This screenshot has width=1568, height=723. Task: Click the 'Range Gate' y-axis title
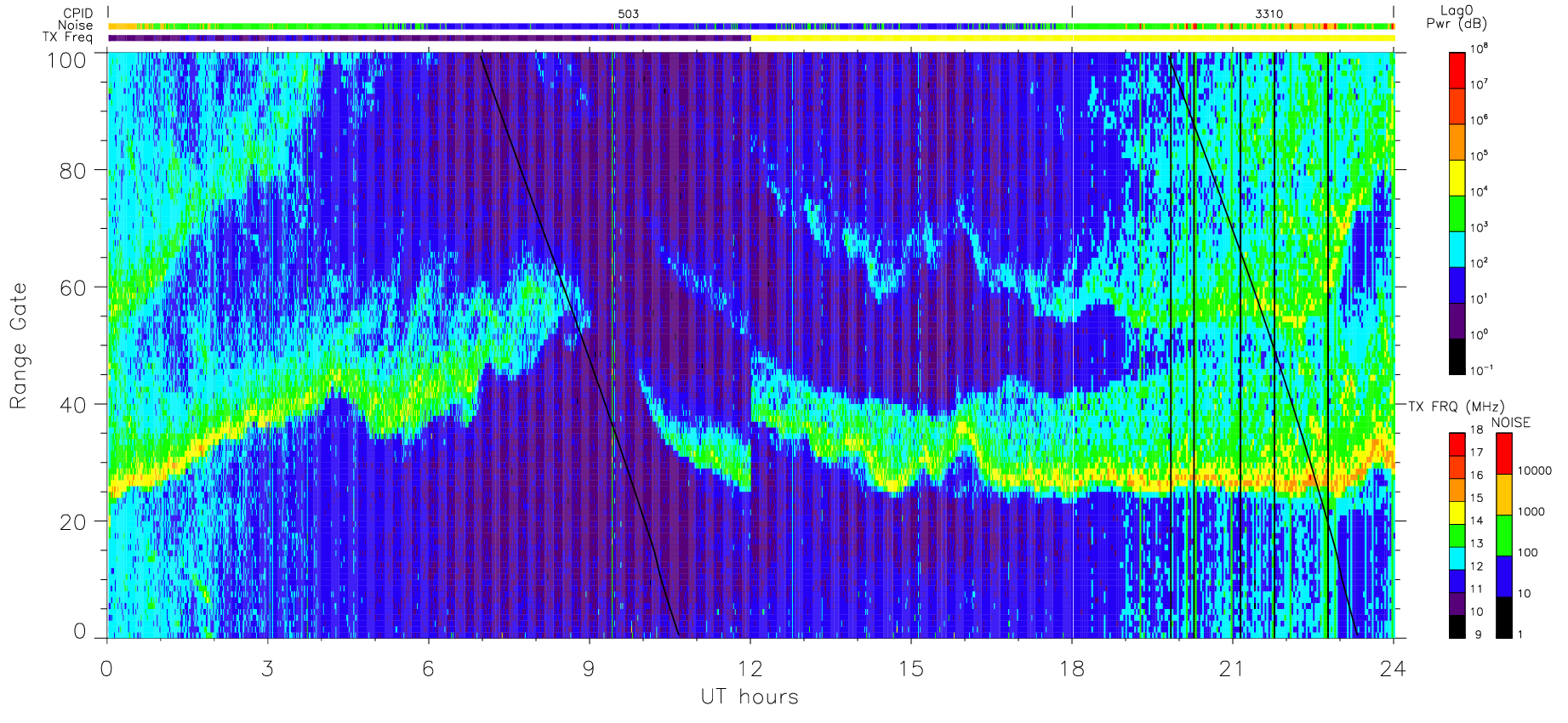[x=18, y=346]
